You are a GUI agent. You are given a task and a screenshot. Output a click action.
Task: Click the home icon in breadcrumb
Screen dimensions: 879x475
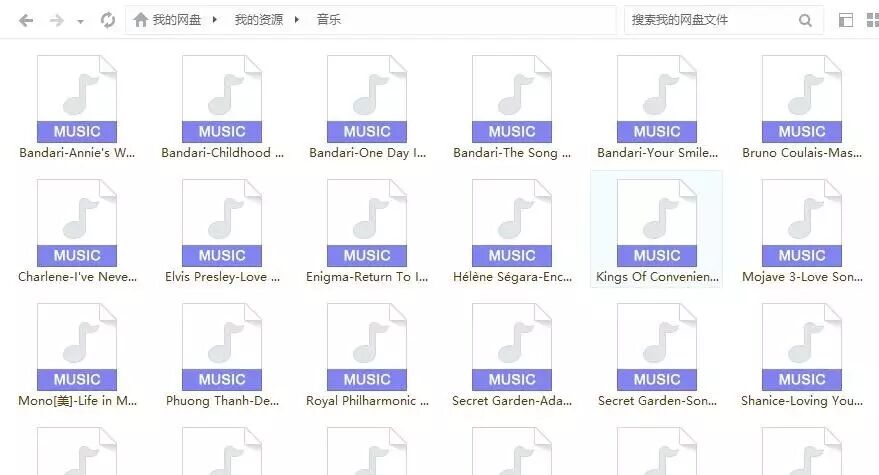click(x=141, y=20)
